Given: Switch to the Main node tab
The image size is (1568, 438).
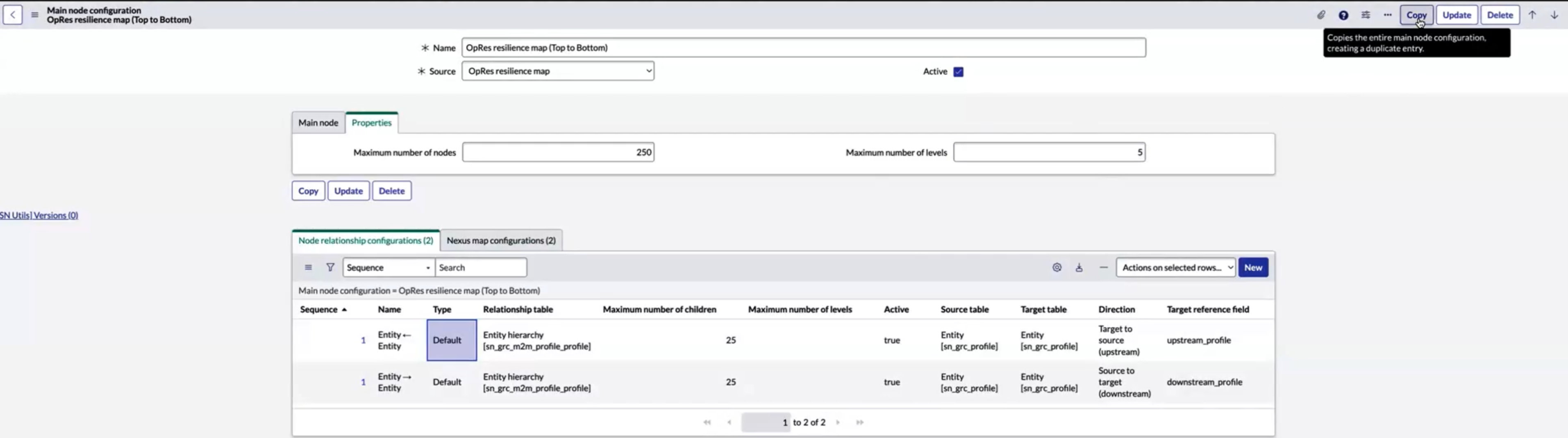Looking at the screenshot, I should (318, 123).
